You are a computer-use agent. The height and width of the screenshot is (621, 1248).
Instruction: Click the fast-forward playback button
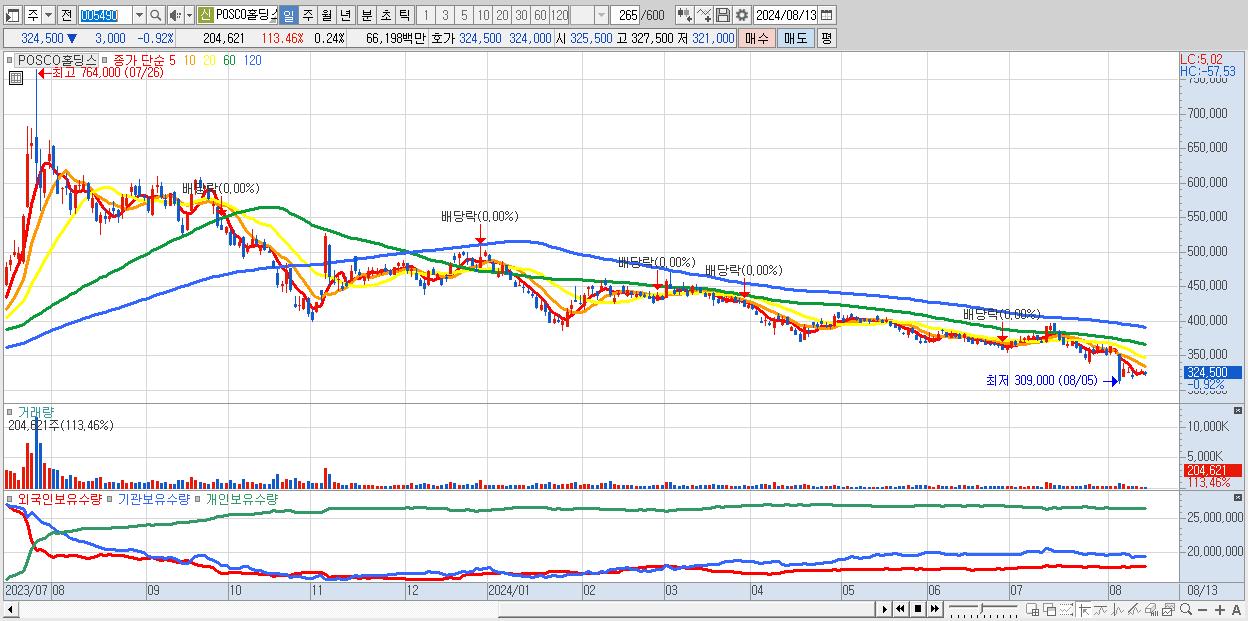(934, 609)
